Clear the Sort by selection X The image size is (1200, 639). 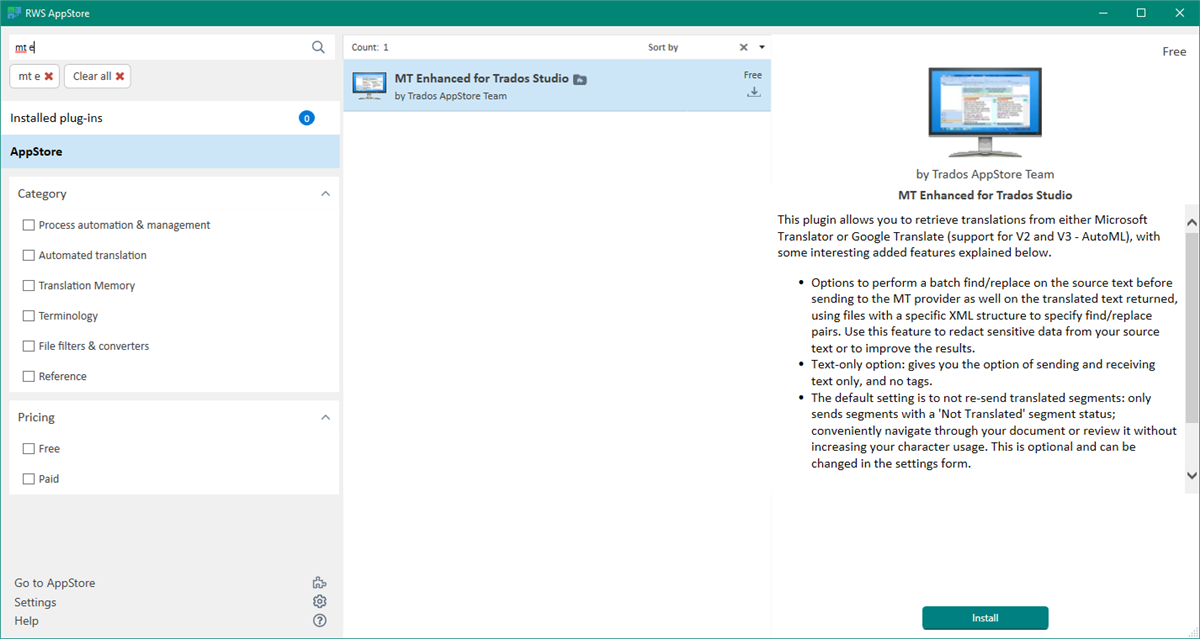coord(743,47)
